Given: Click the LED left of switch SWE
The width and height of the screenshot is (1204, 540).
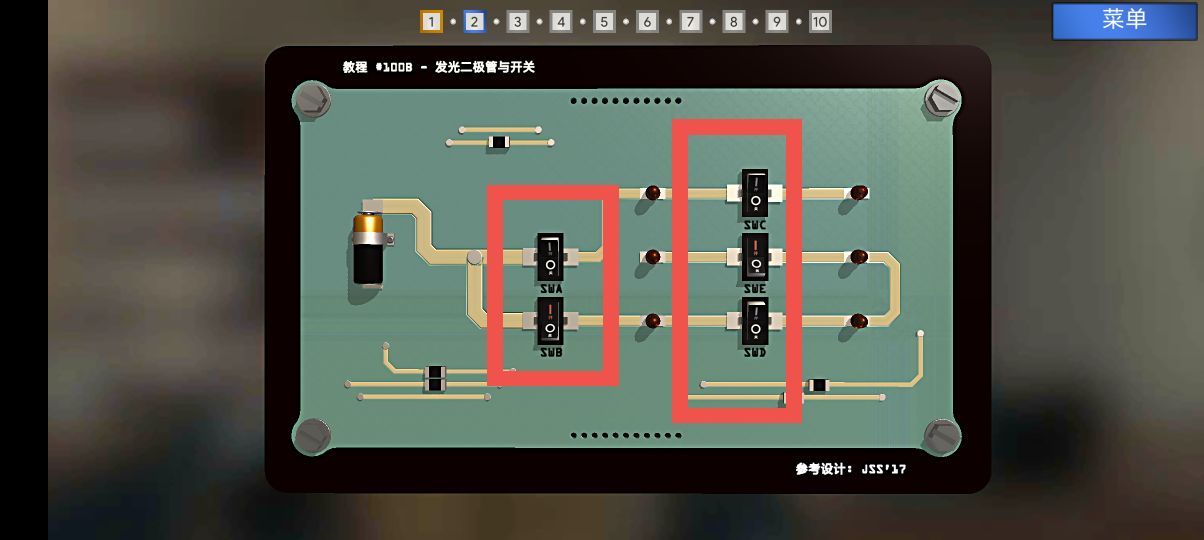Looking at the screenshot, I should pos(652,257).
